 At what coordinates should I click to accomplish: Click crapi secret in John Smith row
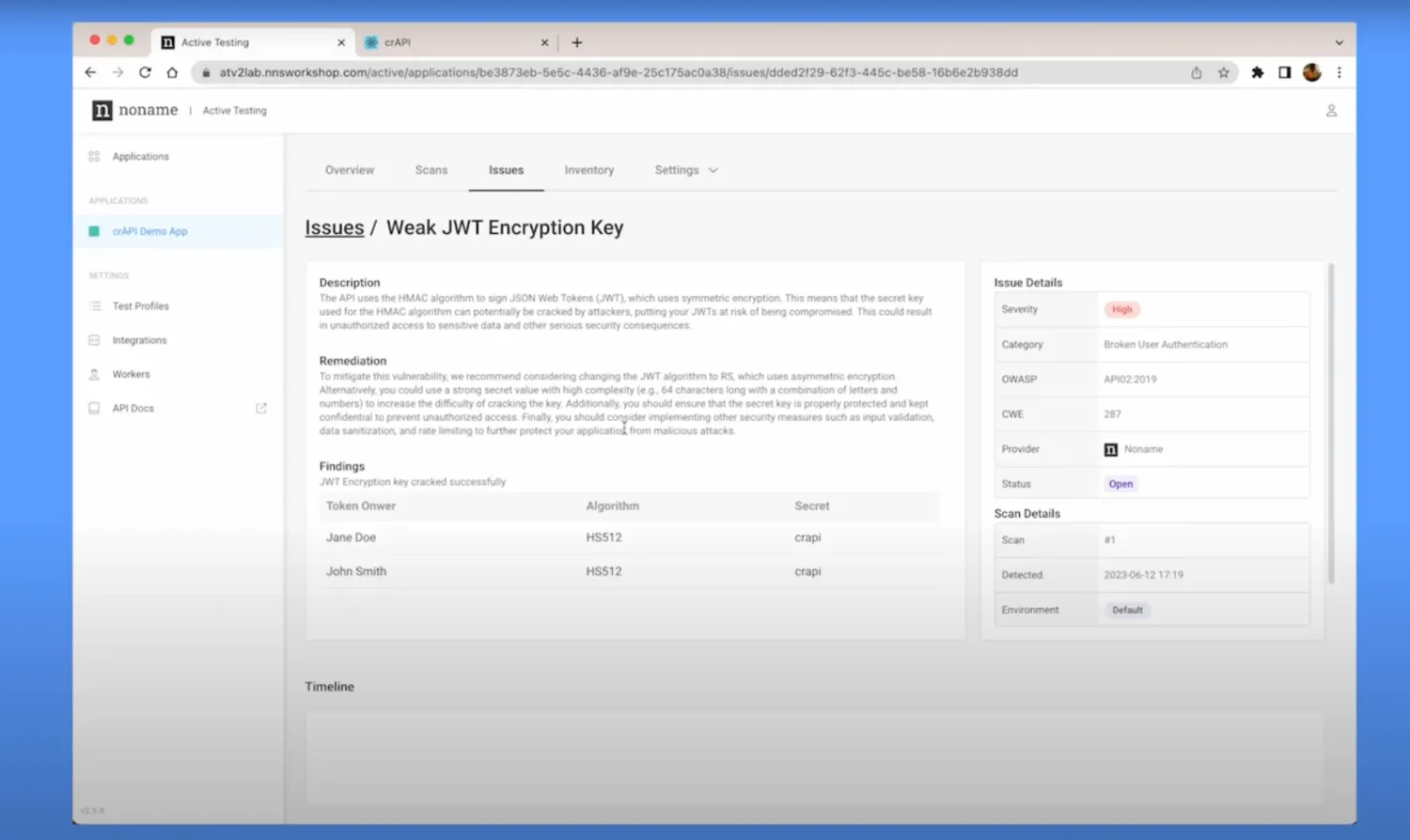pyautogui.click(x=807, y=571)
